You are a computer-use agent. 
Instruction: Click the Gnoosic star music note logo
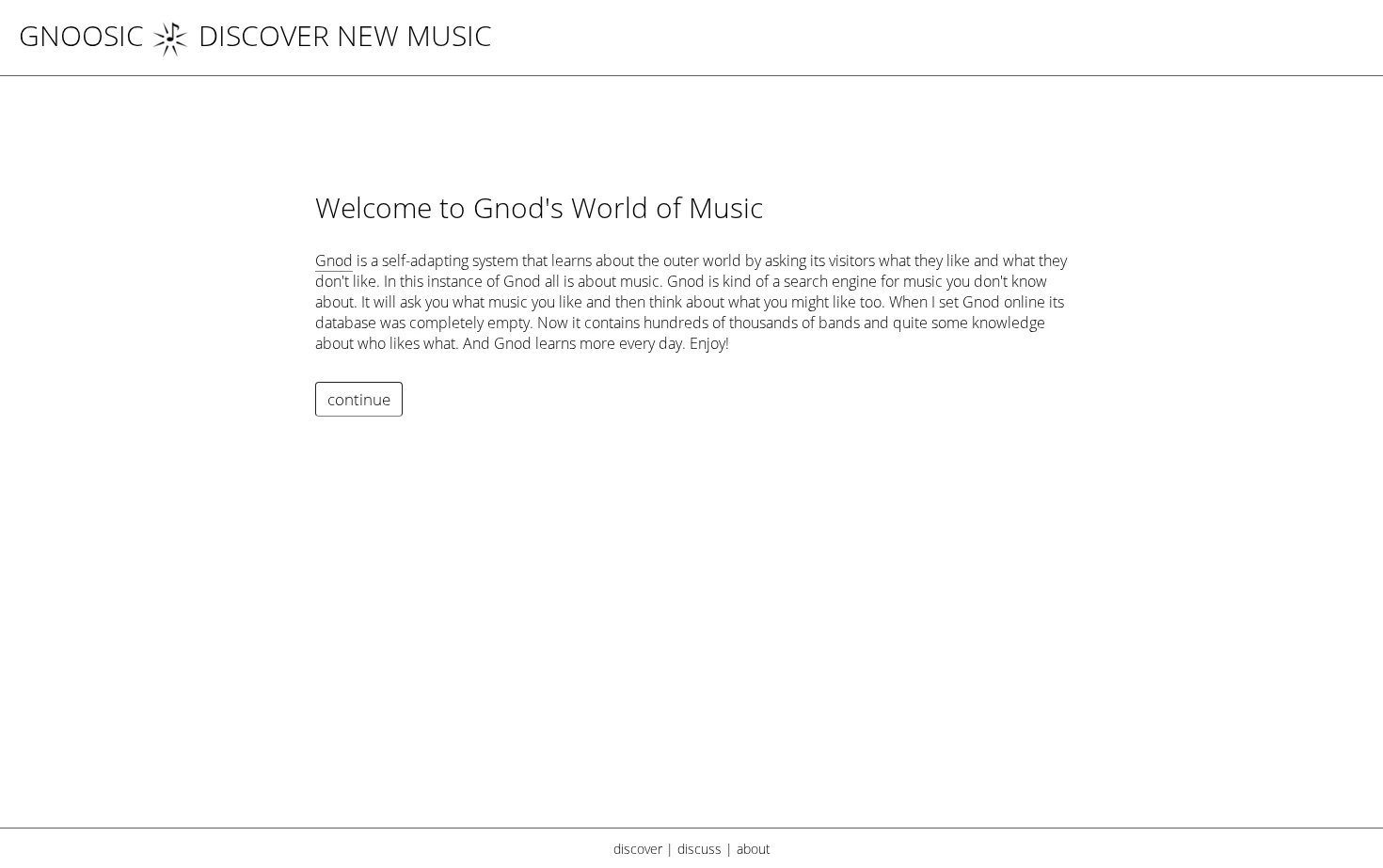point(170,39)
